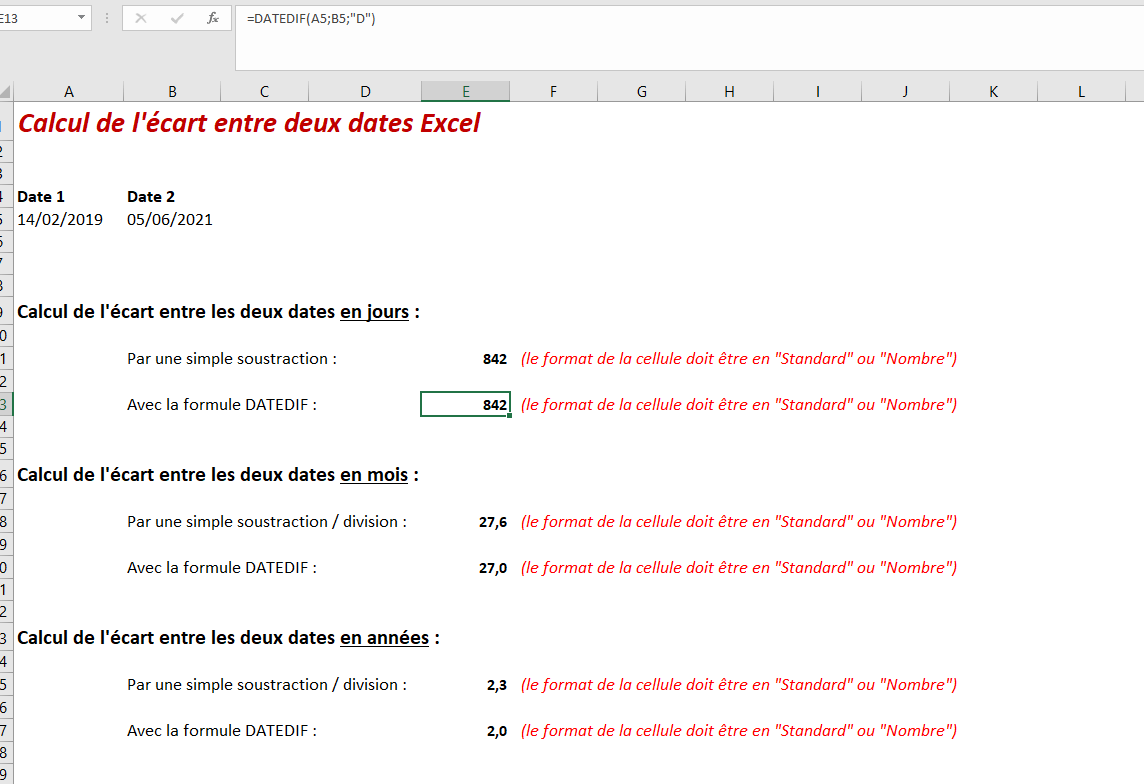Select column F header
This screenshot has height=784, width=1144.
click(x=553, y=92)
